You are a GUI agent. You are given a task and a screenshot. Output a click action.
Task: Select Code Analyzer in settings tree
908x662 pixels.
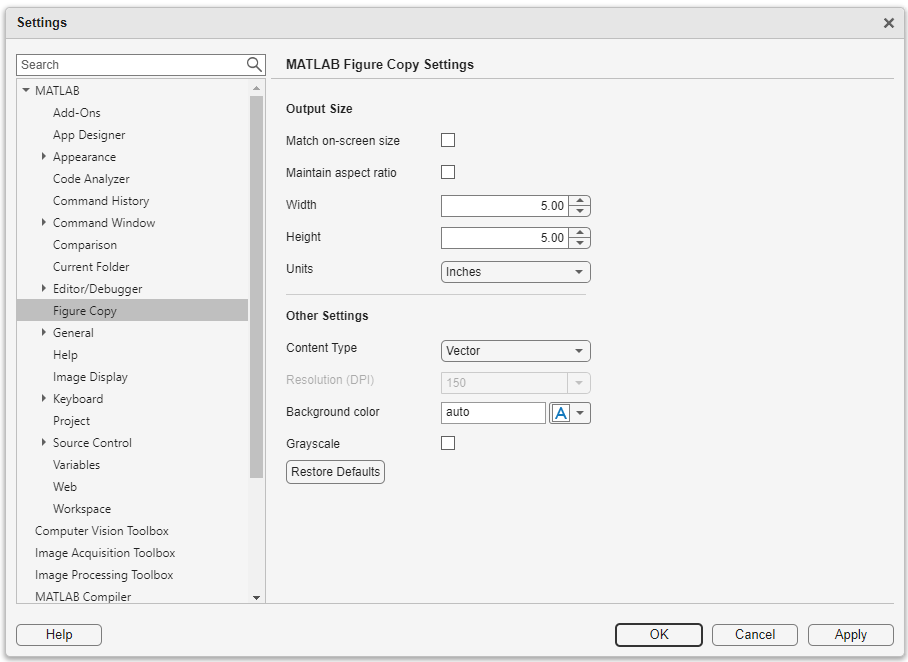click(91, 179)
